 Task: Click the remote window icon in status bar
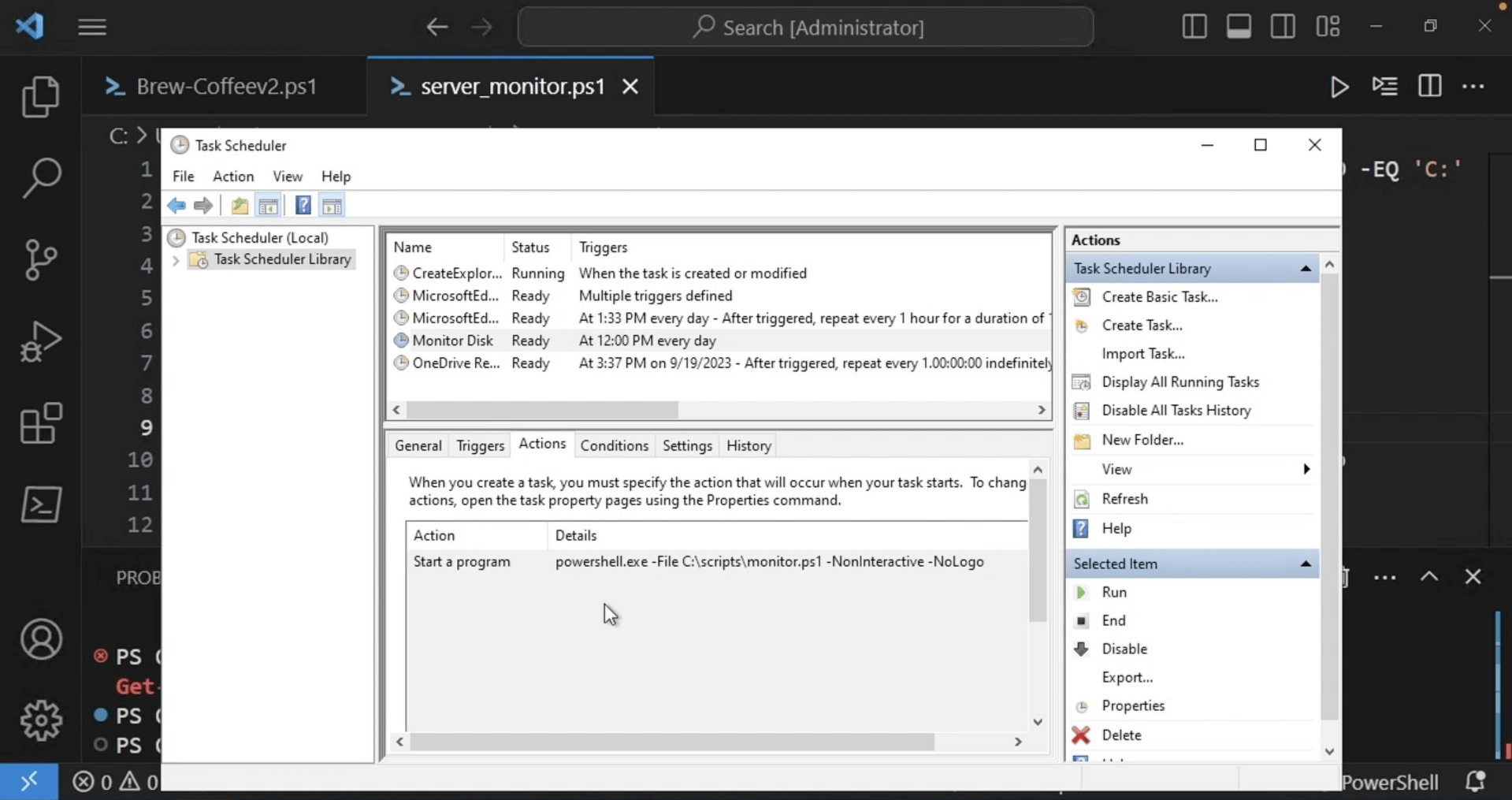(x=29, y=781)
